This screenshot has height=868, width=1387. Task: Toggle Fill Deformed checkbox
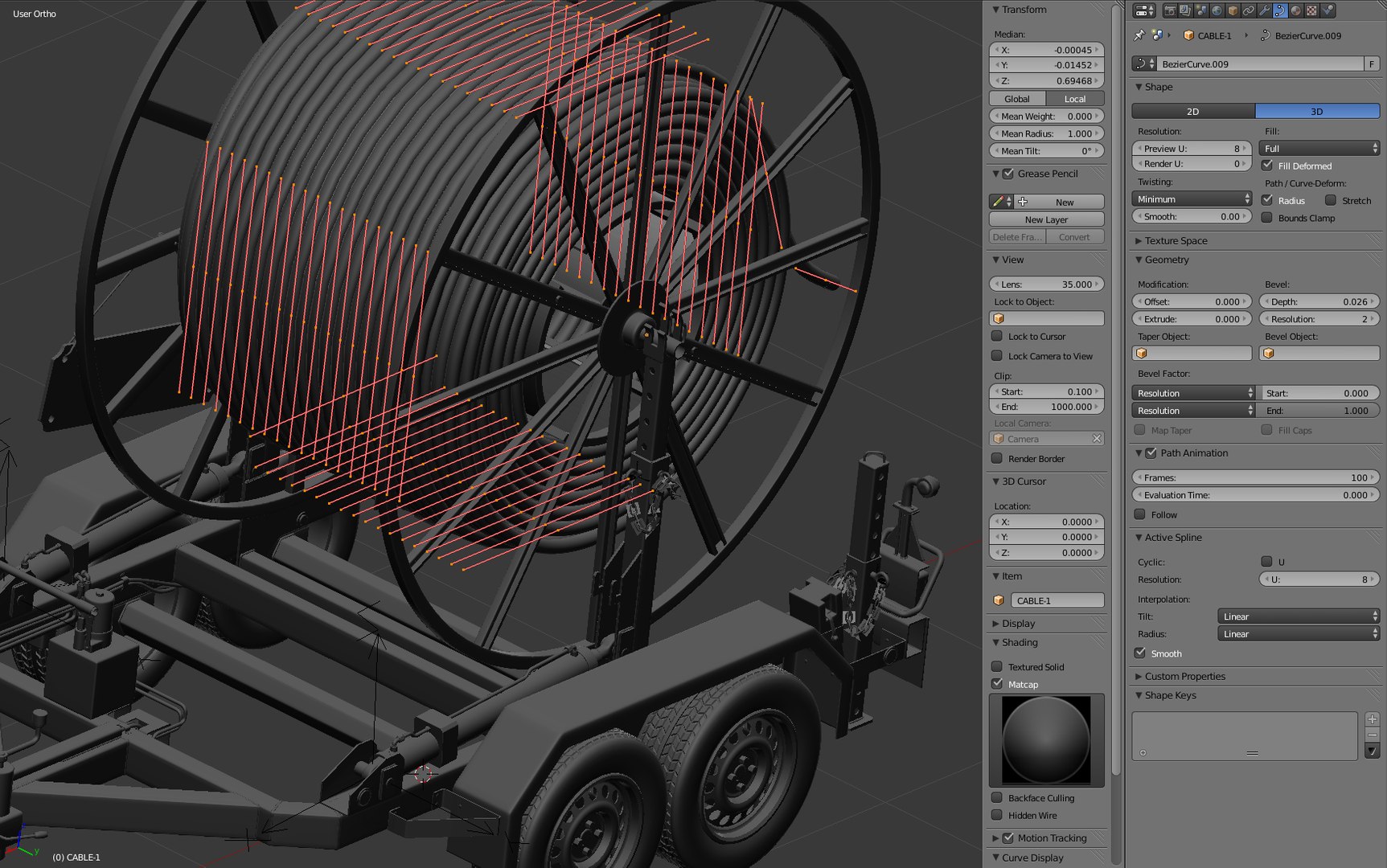coord(1267,166)
